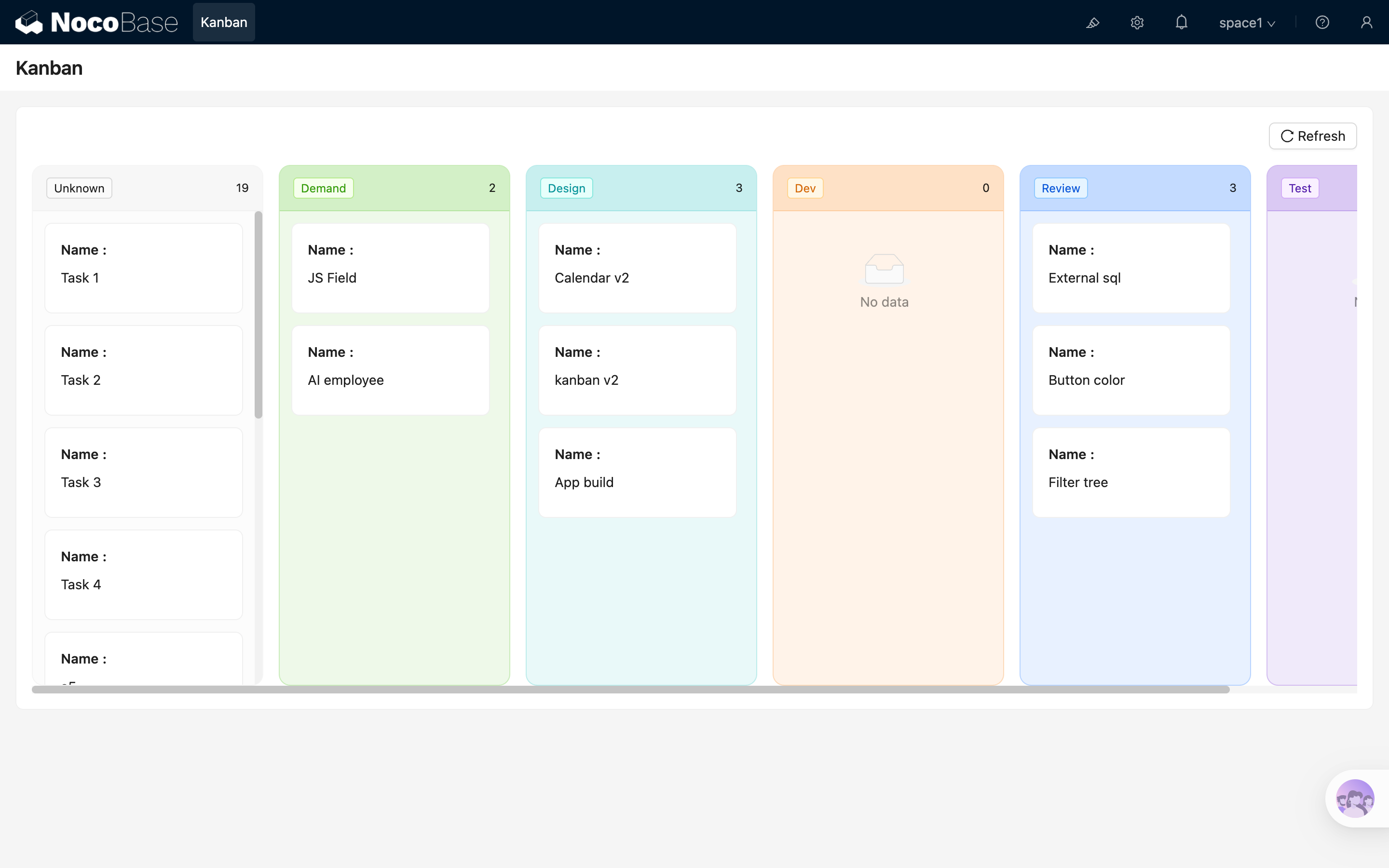Open the Button color card
The width and height of the screenshot is (1389, 868).
[x=1130, y=370]
